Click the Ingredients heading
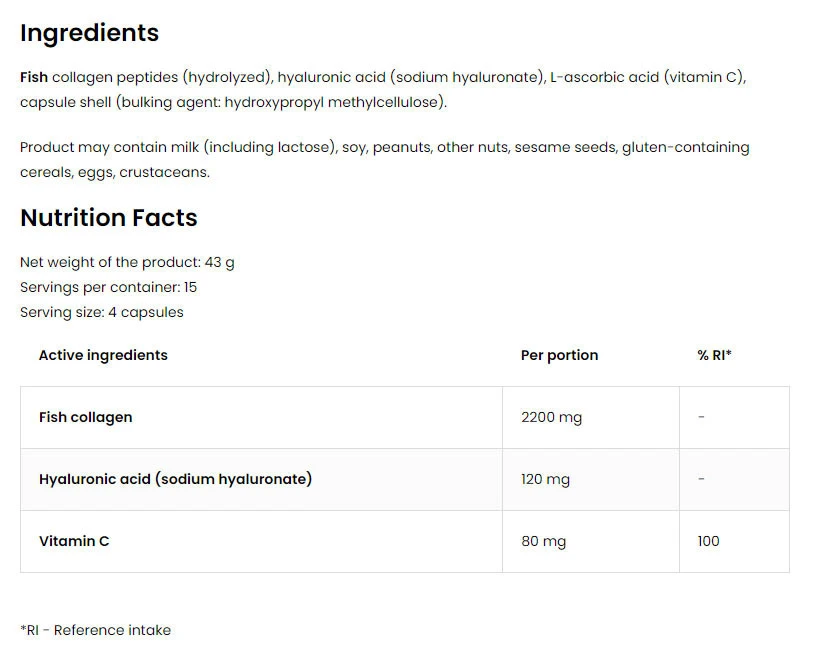Image resolution: width=817 pixels, height=667 pixels. [89, 33]
